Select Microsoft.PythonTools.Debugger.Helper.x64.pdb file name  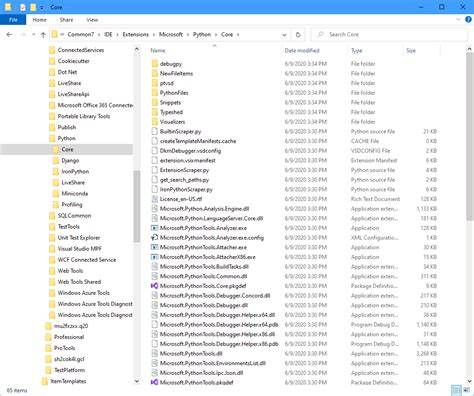click(219, 325)
